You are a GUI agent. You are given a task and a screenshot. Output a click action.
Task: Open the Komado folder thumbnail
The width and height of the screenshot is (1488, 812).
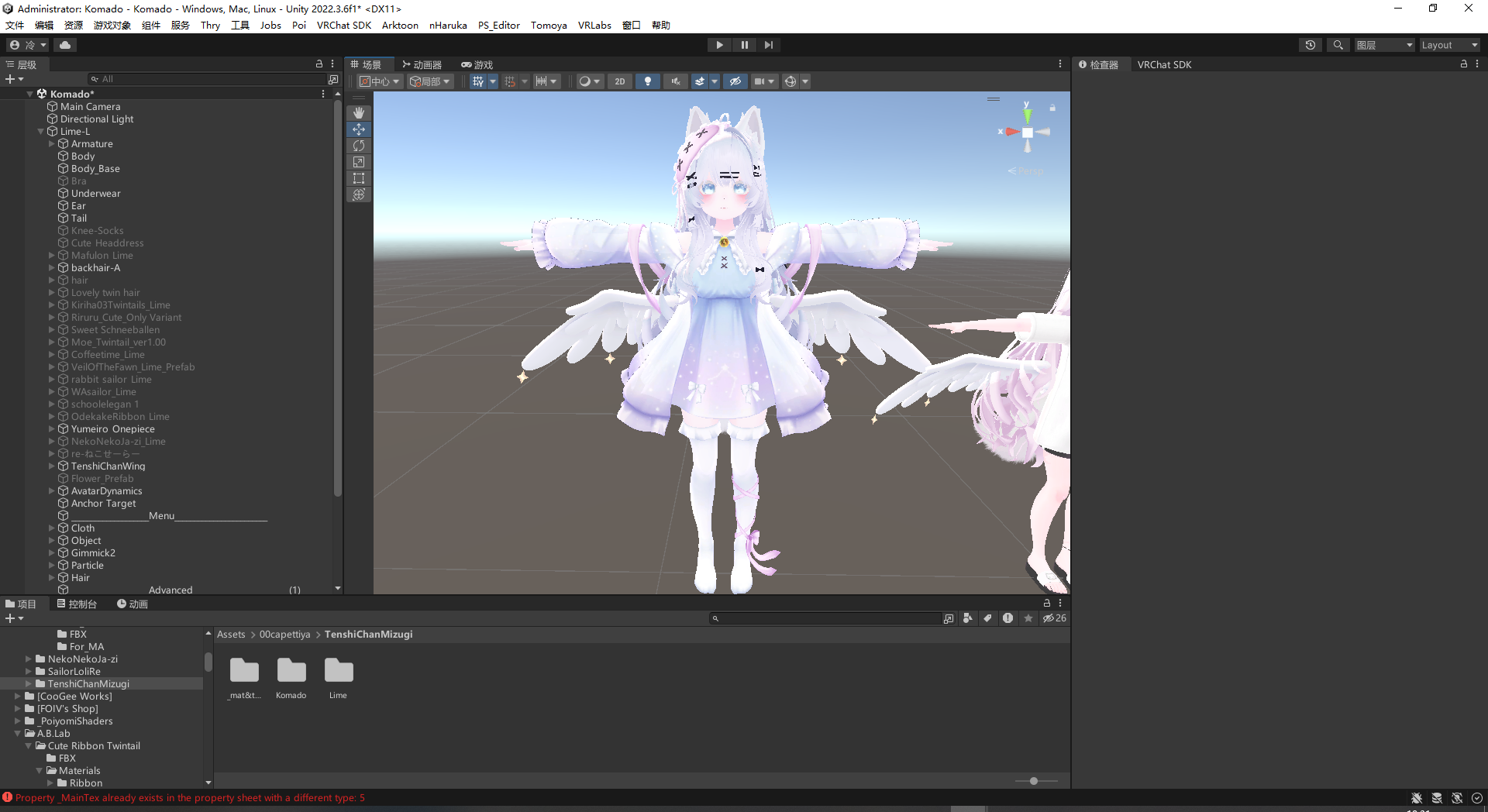[291, 677]
